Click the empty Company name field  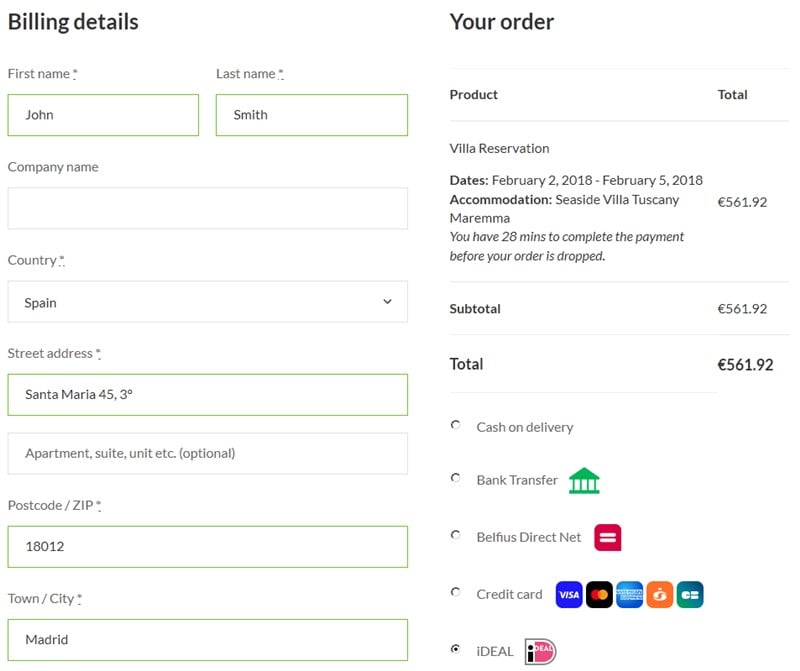point(207,208)
